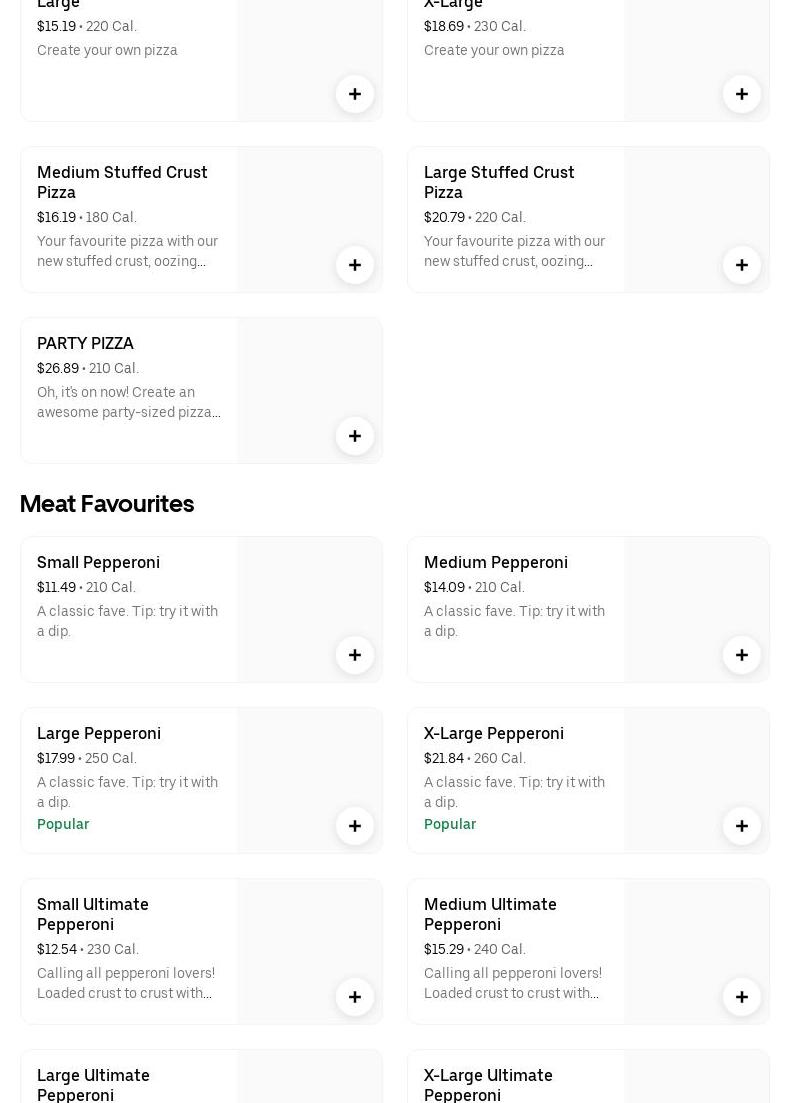Open PARTY PIZZA item title

[85, 343]
